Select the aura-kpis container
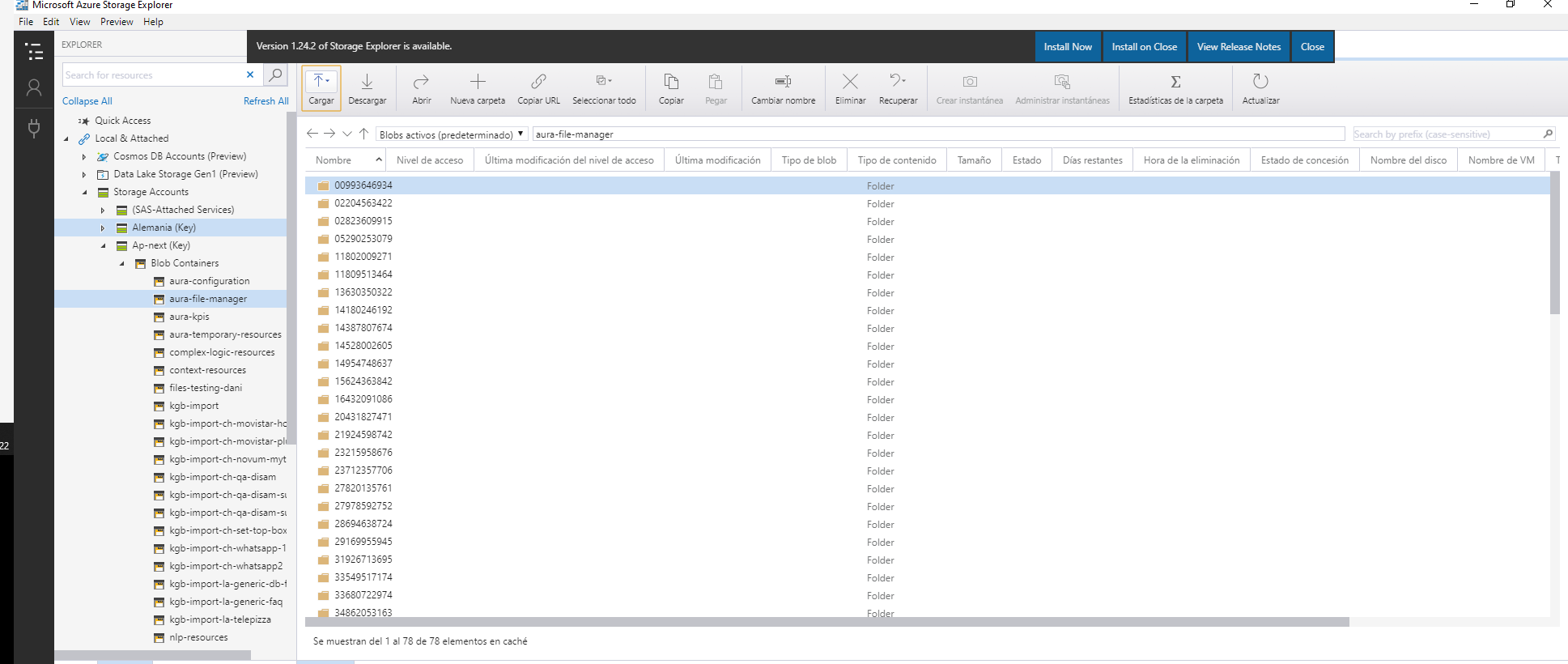The width and height of the screenshot is (1568, 664). 189,317
